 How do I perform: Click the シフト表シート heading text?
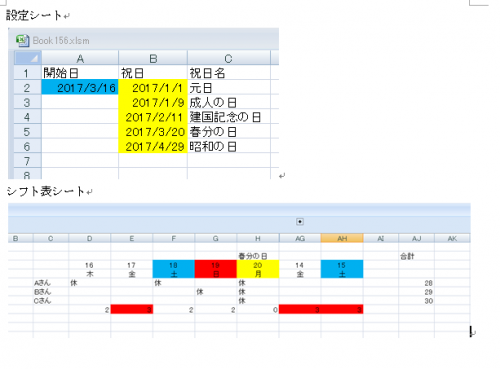coord(45,191)
